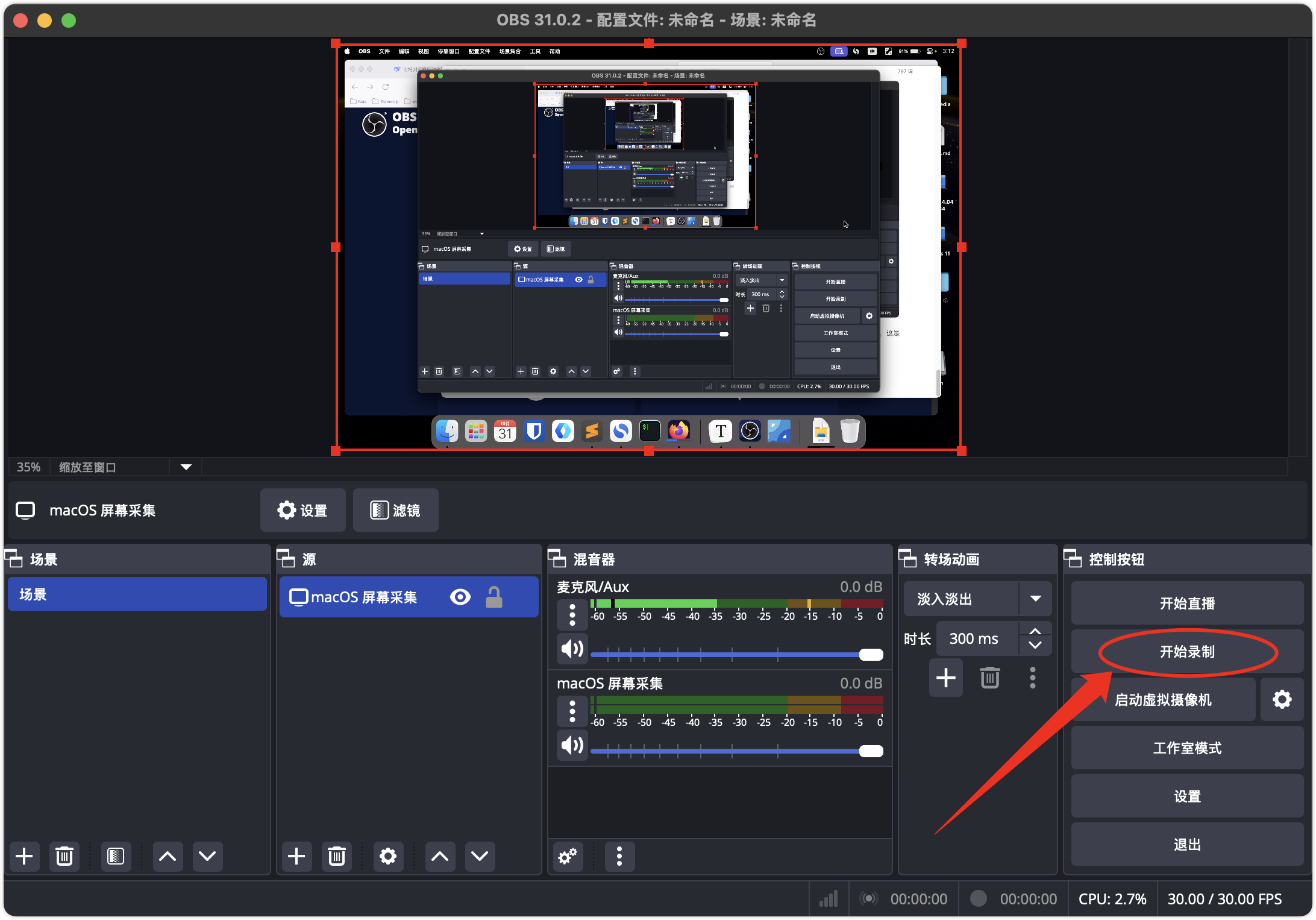Open the 麦克风/Aux three-dot options menu

[x=572, y=614]
